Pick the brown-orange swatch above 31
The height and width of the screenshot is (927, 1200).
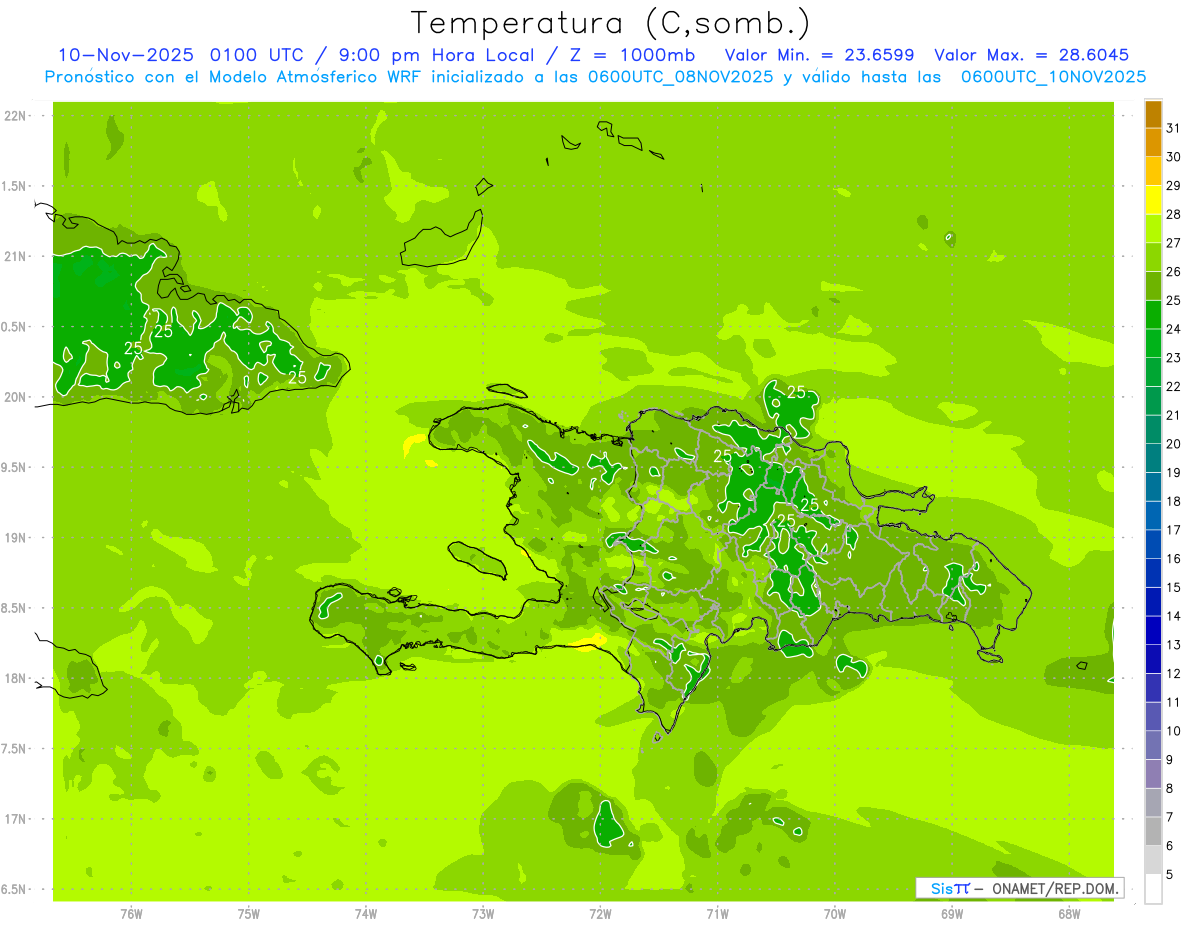(x=1153, y=114)
